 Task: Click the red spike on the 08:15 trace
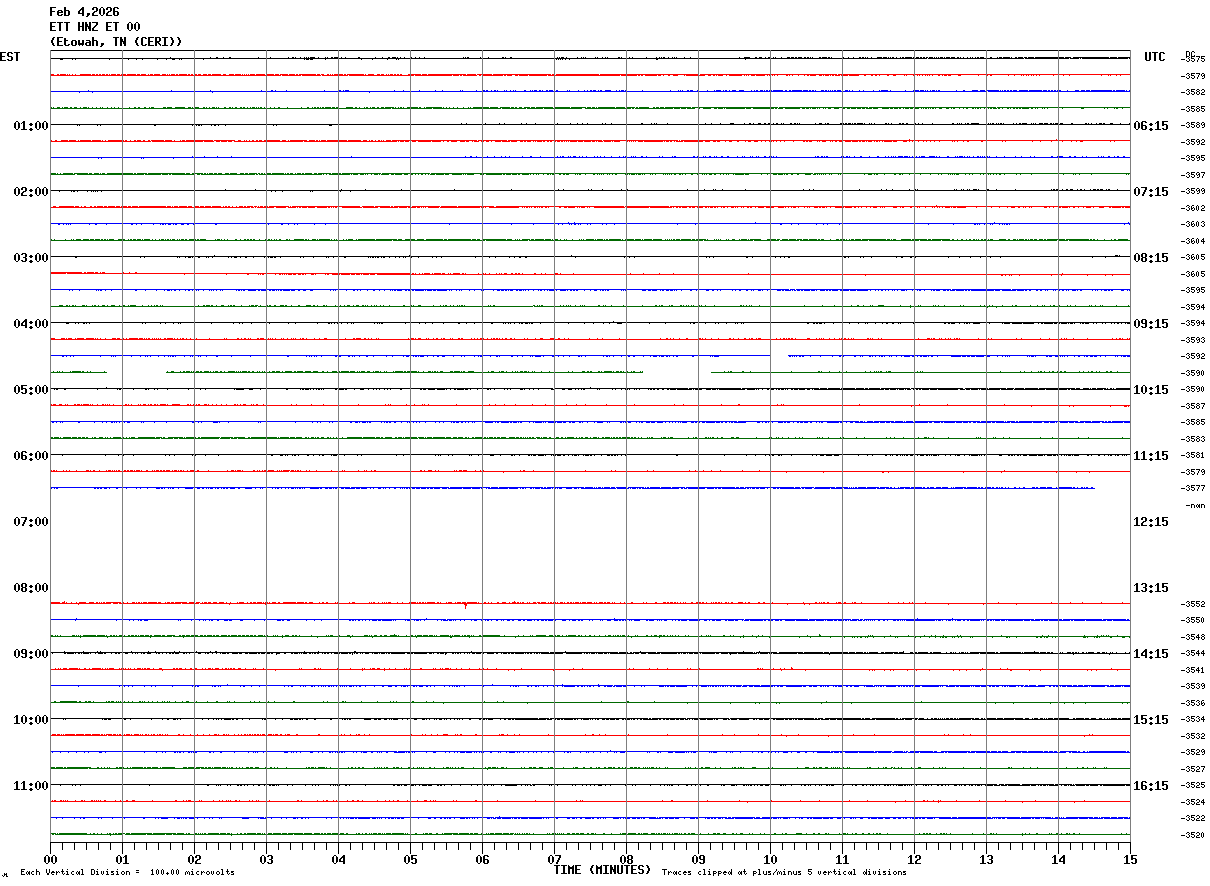(x=465, y=605)
